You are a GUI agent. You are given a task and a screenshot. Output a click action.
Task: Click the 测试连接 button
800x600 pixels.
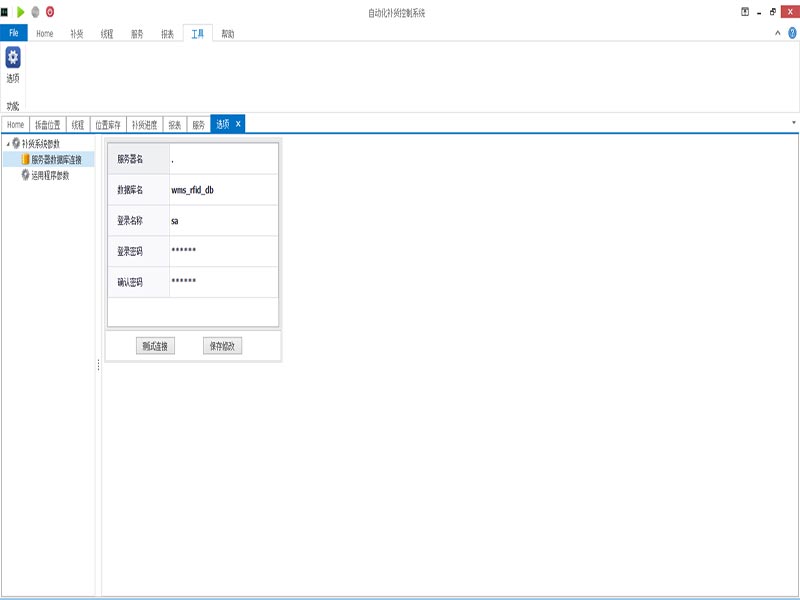pos(155,346)
